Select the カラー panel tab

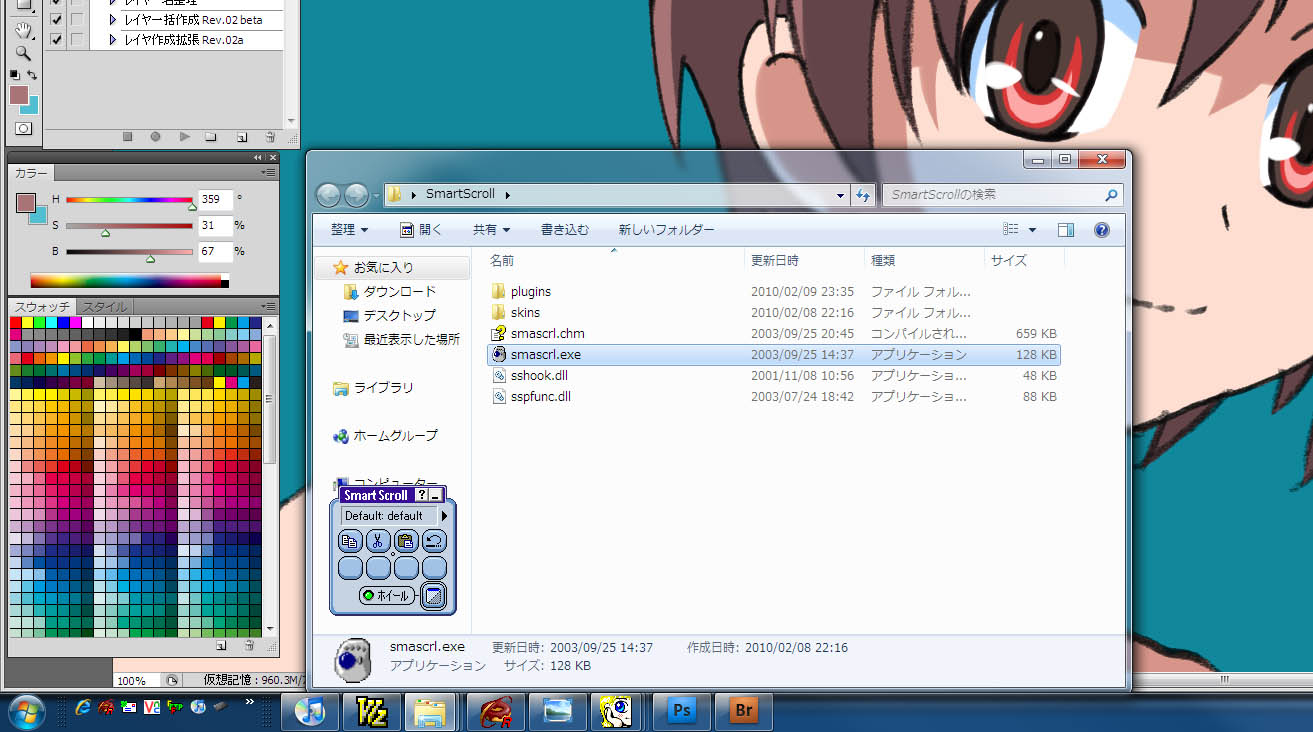(x=31, y=173)
